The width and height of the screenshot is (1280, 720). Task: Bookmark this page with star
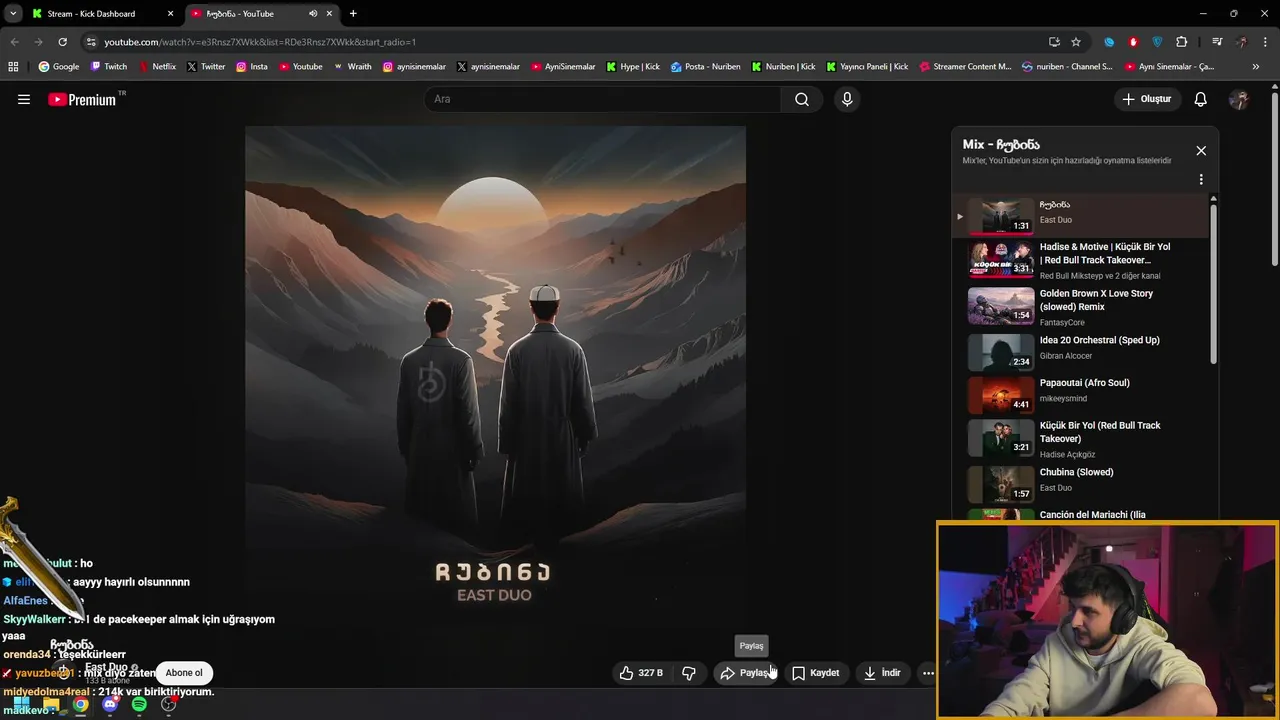point(1076,42)
